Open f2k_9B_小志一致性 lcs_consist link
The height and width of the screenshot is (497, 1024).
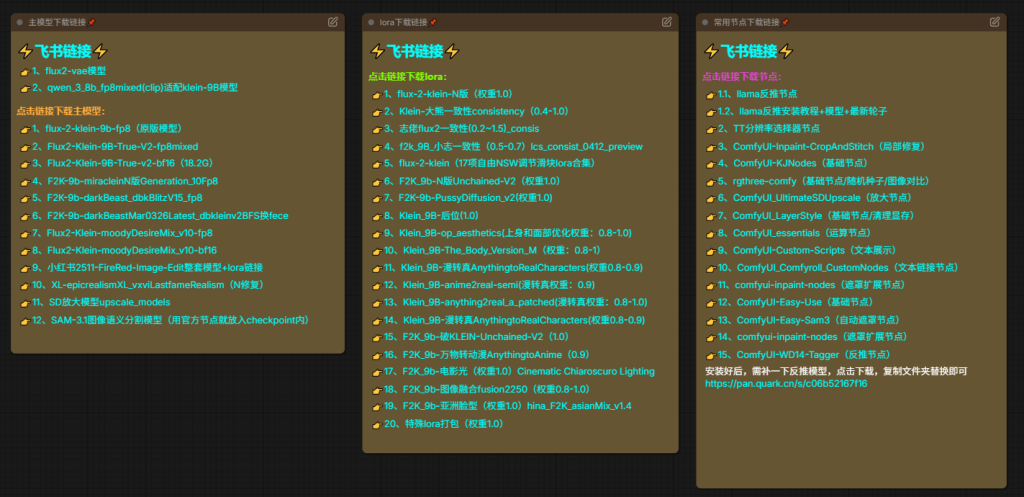click(513, 146)
